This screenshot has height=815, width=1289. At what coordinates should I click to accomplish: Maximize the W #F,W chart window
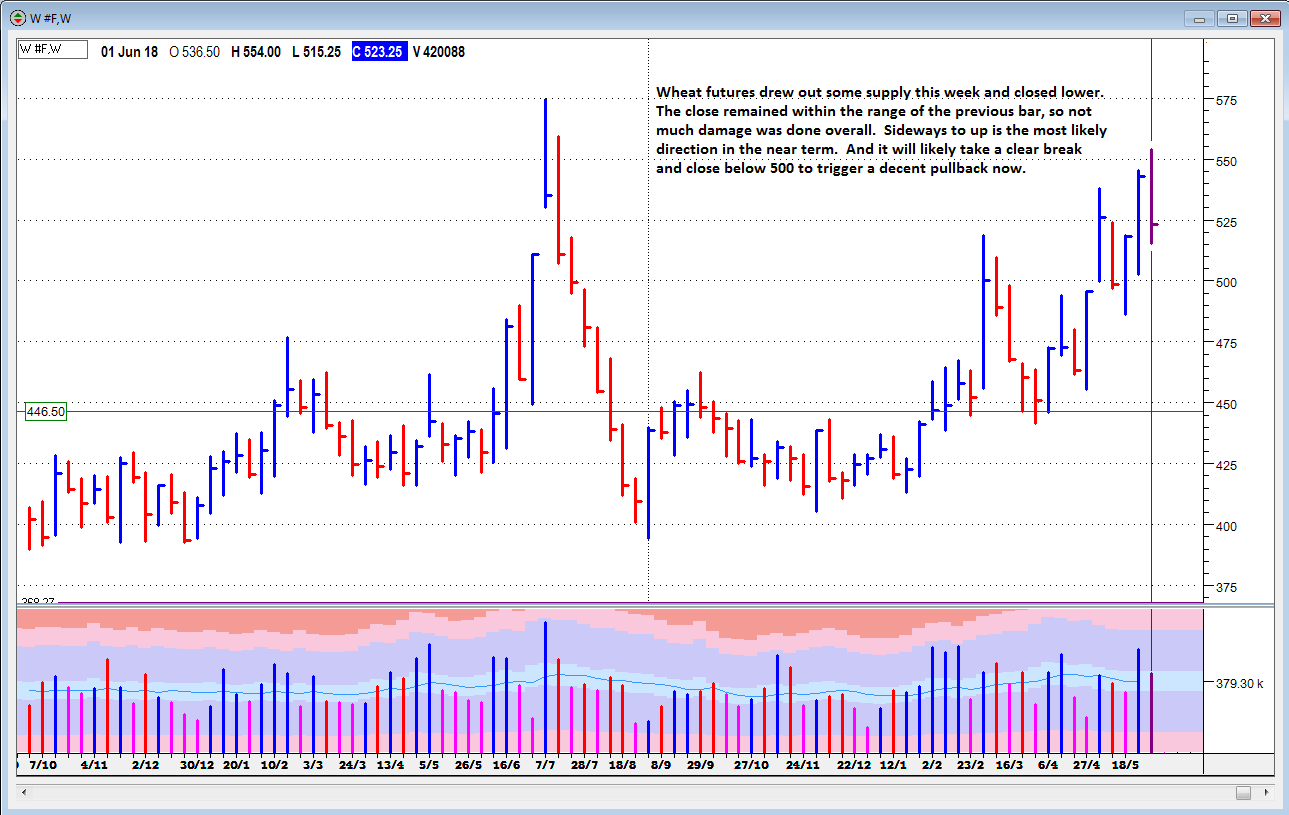tap(1232, 18)
